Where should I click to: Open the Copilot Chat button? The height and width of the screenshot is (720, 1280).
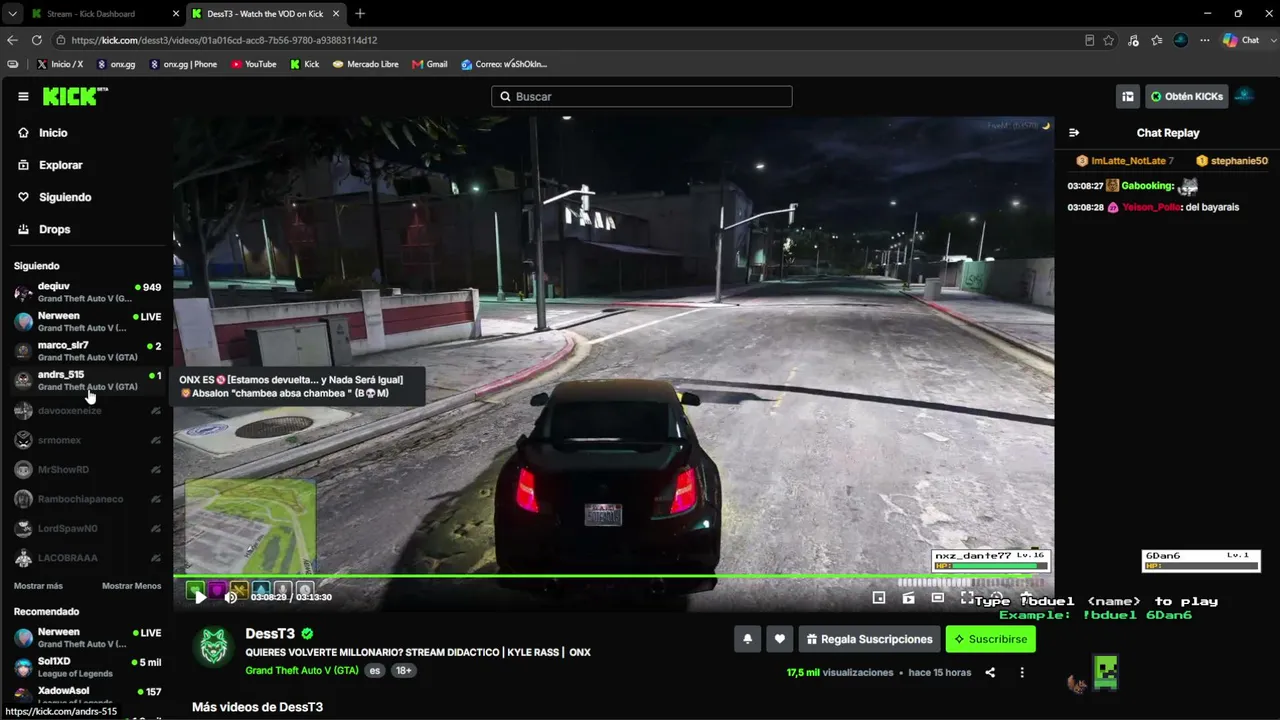[x=1241, y=40]
